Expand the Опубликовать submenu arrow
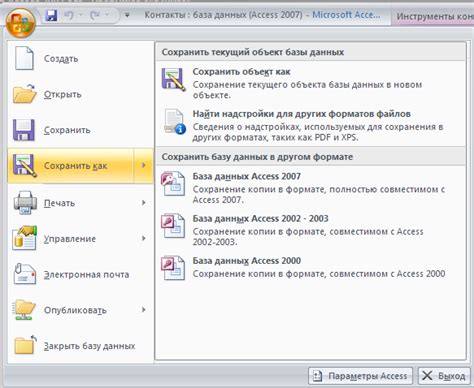Screen dimensions: 474x388 pyautogui.click(x=144, y=310)
